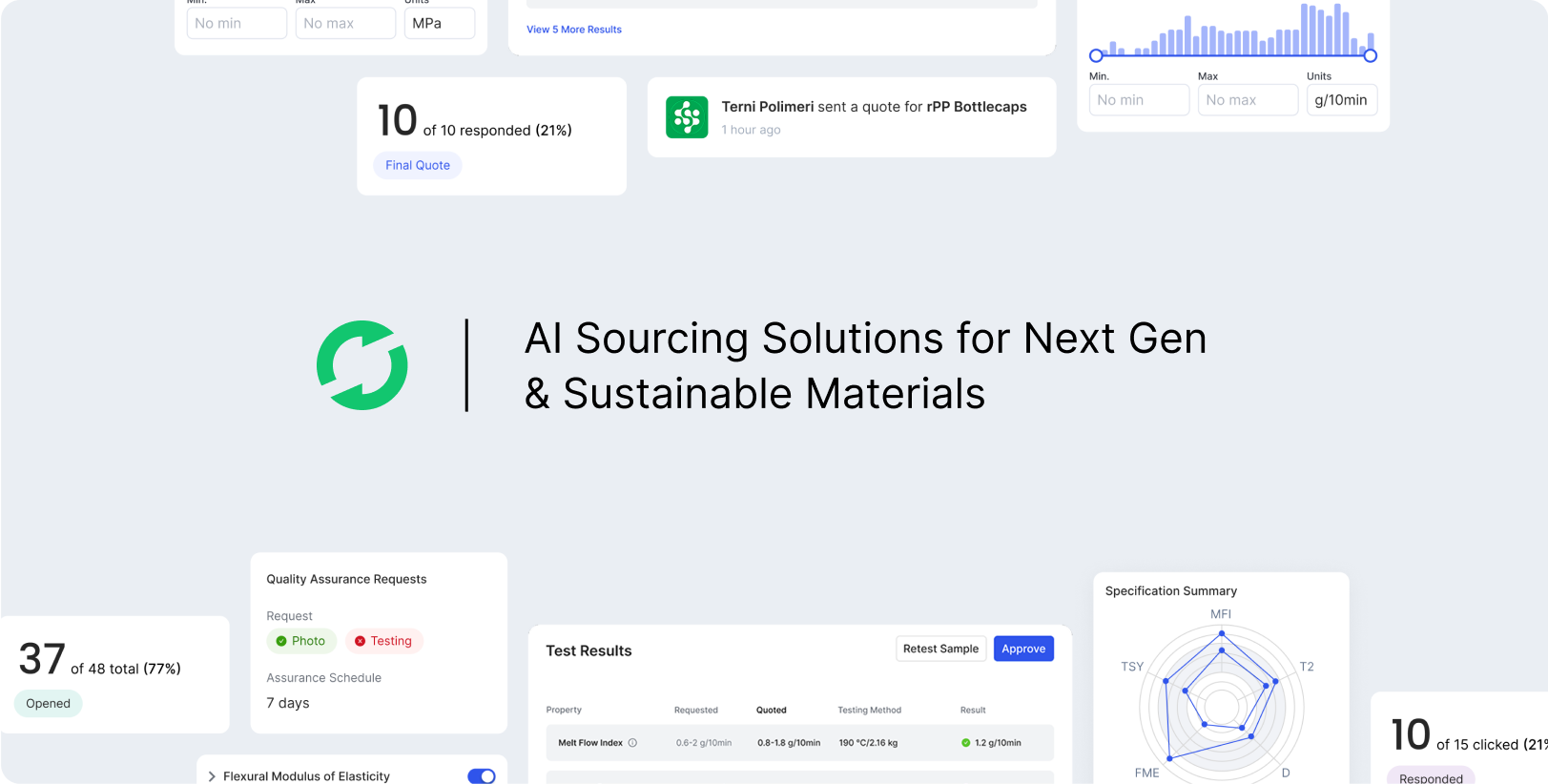
Task: Click the MFI point on the radar chart
Action: 1222,634
